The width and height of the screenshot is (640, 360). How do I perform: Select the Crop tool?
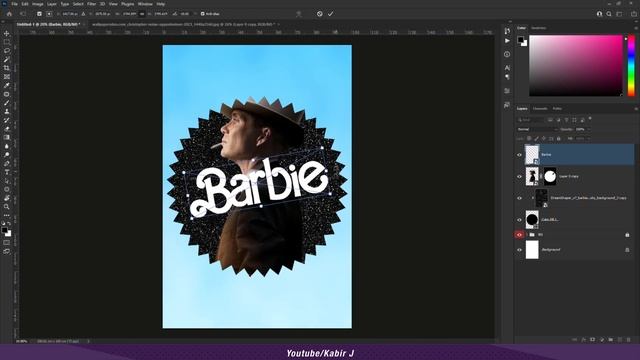point(7,68)
